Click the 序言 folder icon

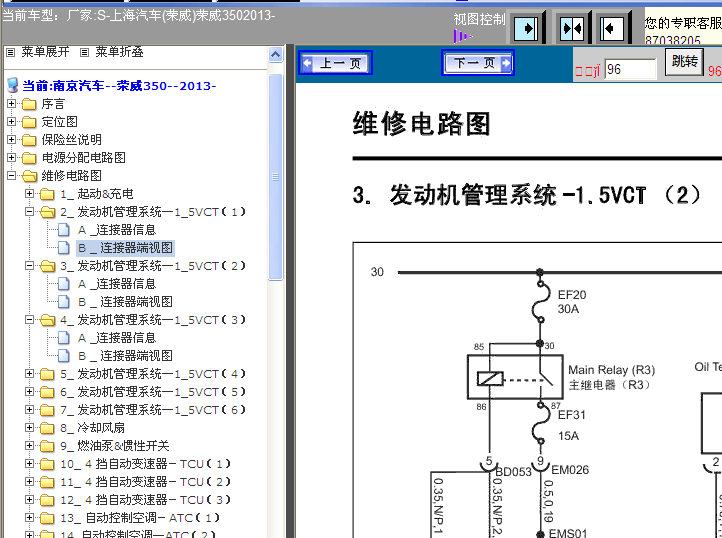pos(29,104)
